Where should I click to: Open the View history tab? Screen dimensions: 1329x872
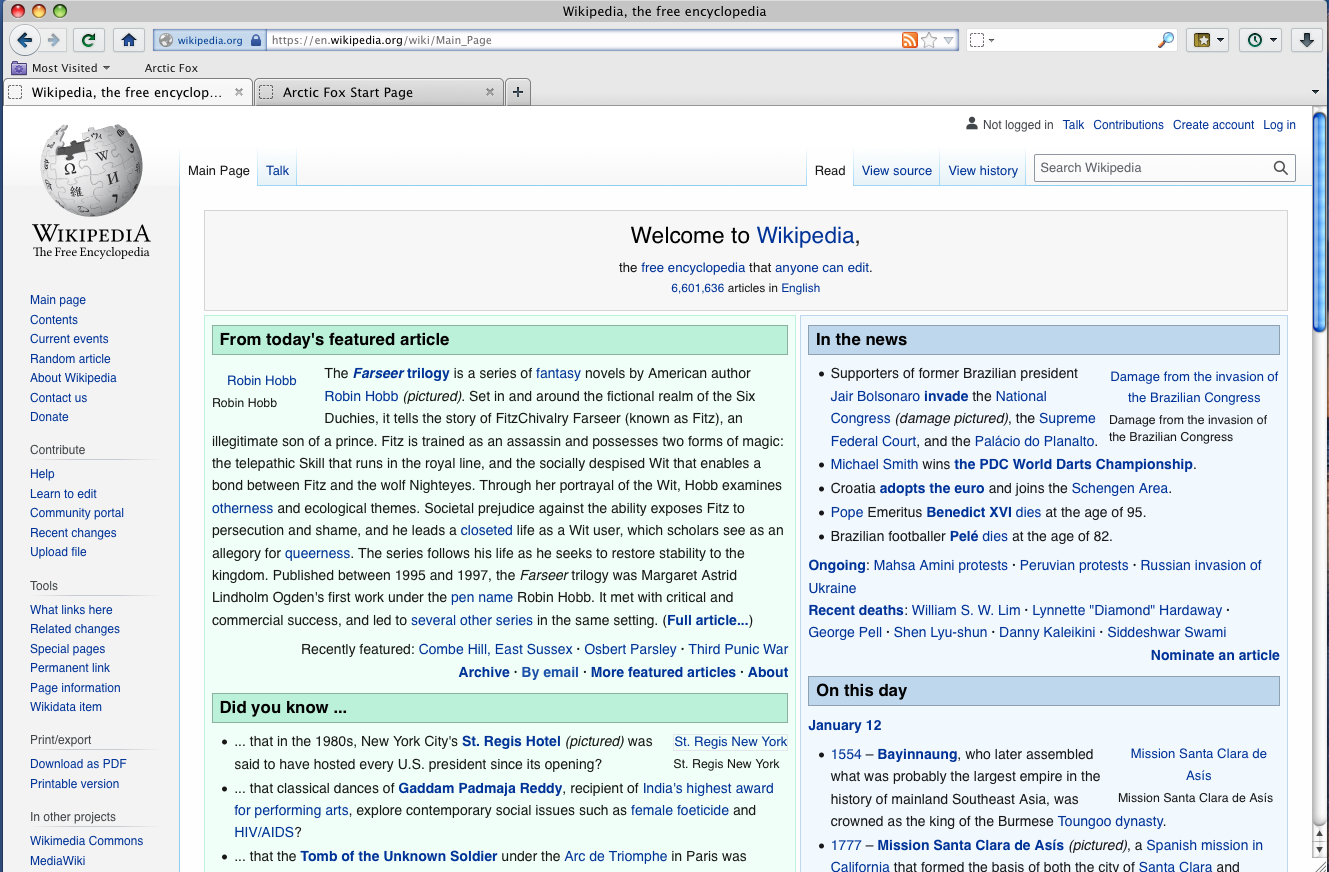pyautogui.click(x=983, y=170)
